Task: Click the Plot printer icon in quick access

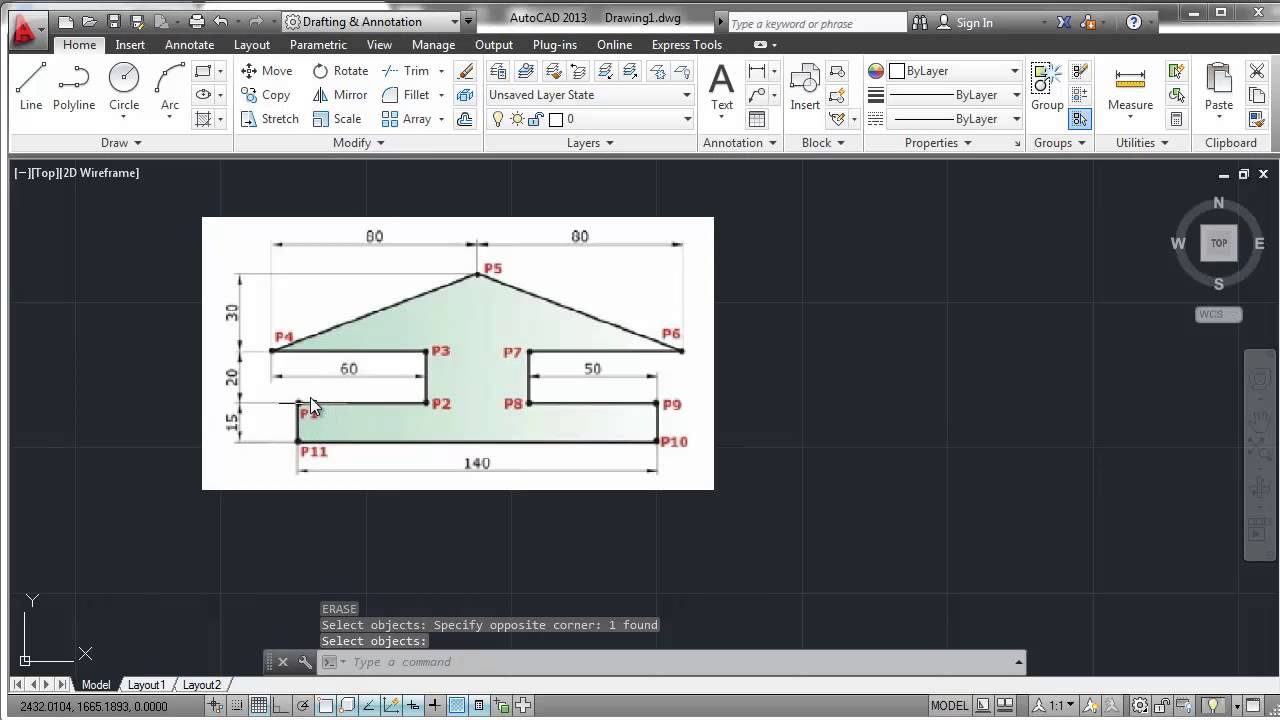Action: [x=196, y=21]
